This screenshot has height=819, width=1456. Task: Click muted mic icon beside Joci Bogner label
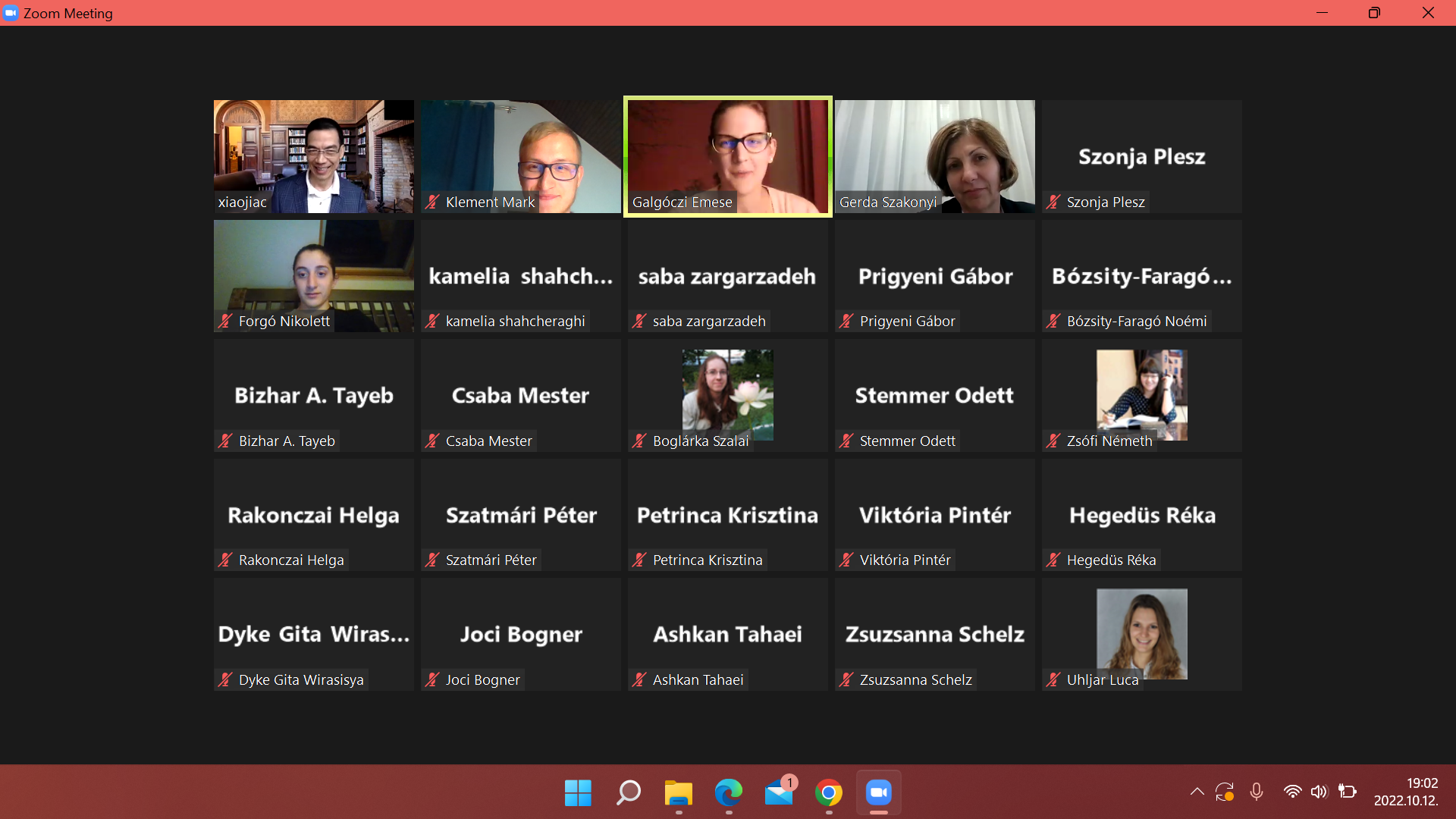pos(432,679)
